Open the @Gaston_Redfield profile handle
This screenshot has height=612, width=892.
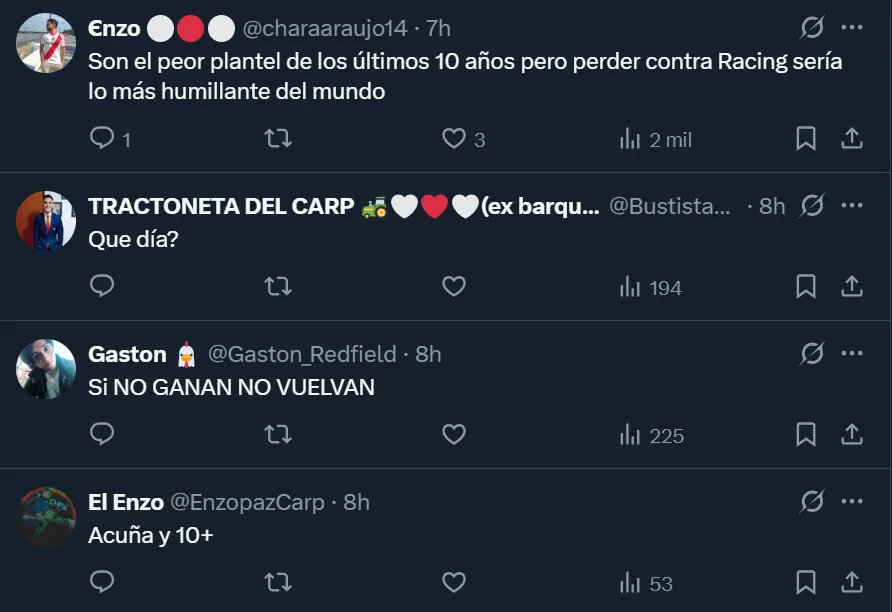coord(301,354)
